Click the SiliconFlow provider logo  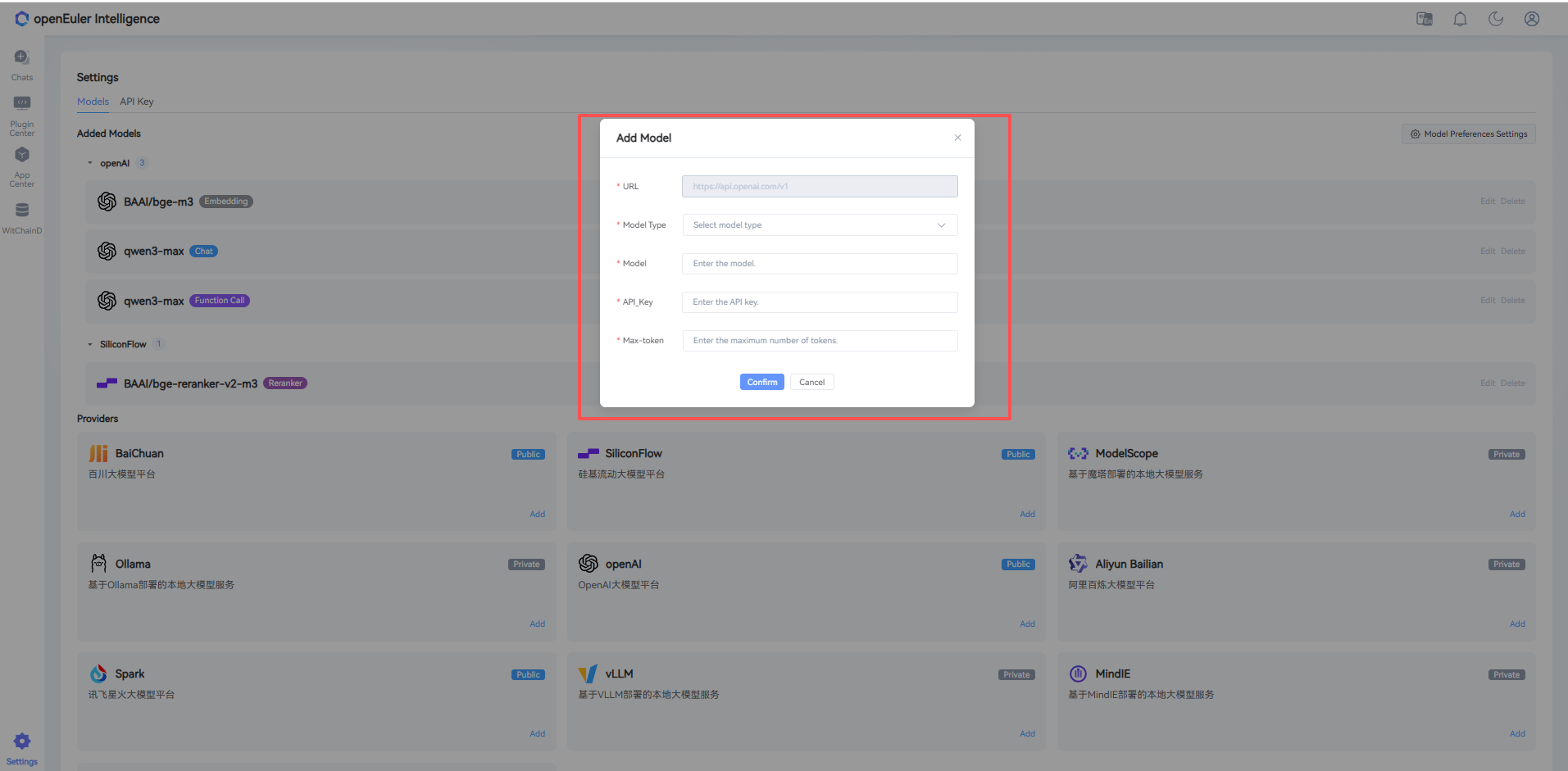589,454
